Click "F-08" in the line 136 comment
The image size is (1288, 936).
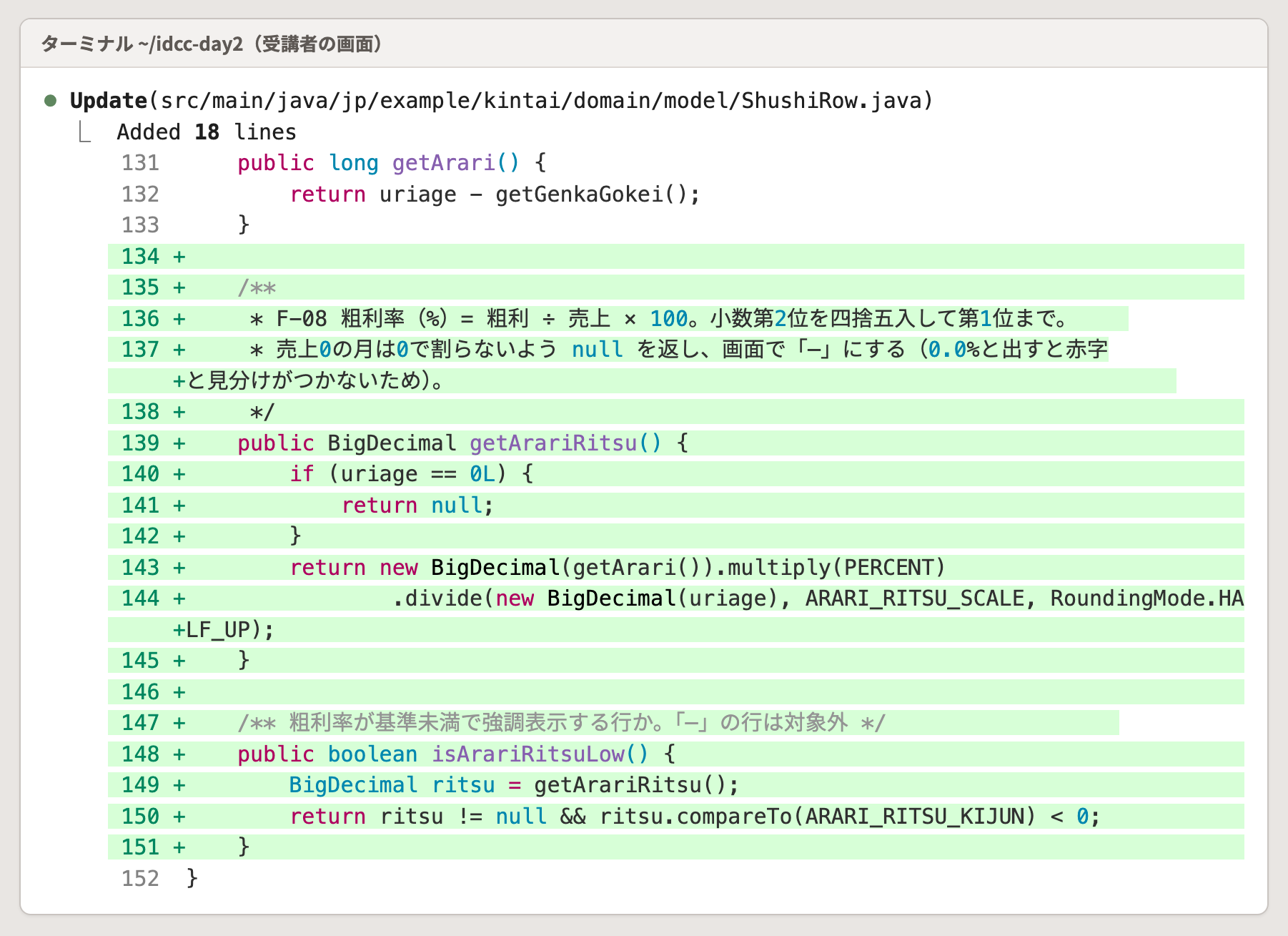302,319
